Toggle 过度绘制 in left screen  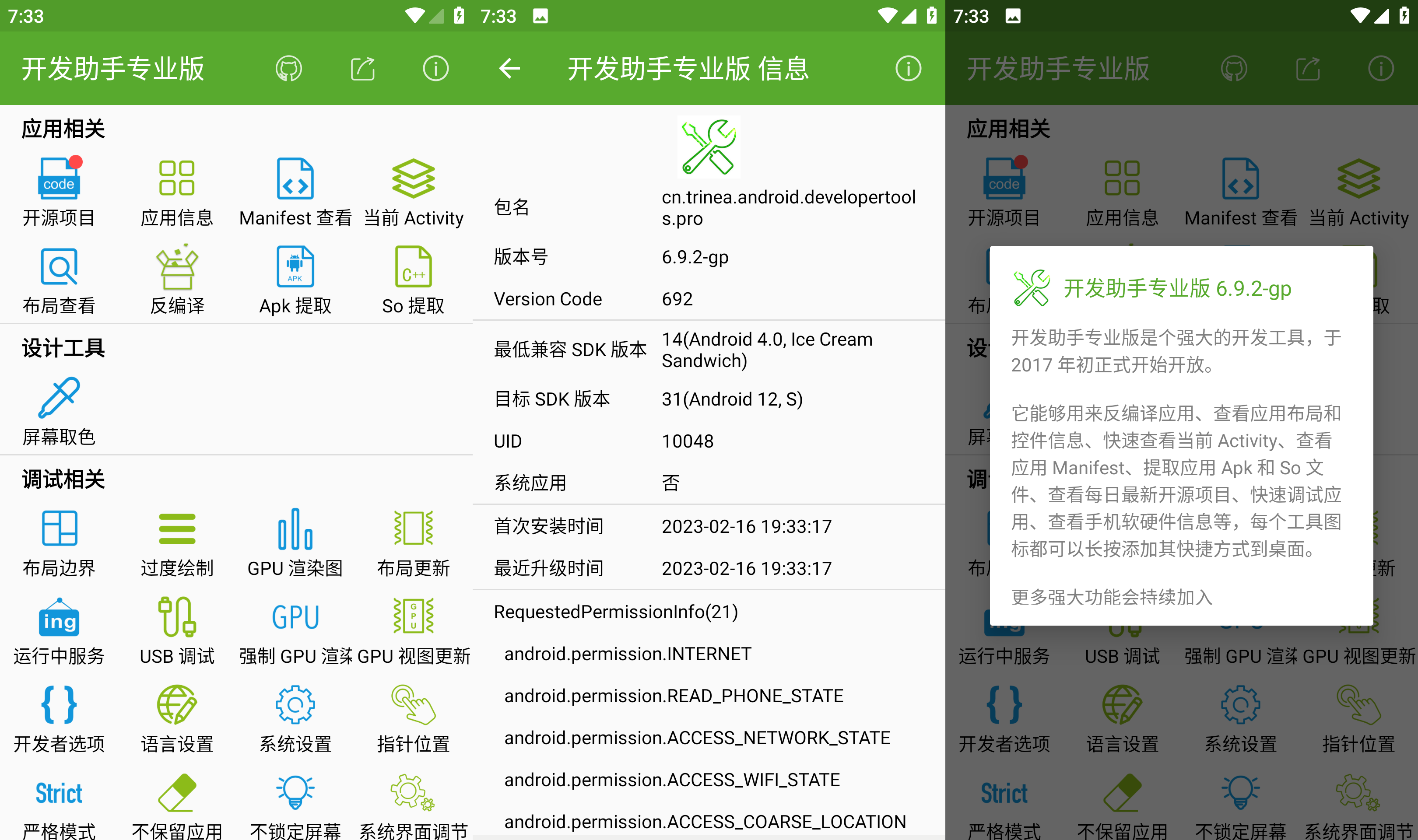point(177,543)
